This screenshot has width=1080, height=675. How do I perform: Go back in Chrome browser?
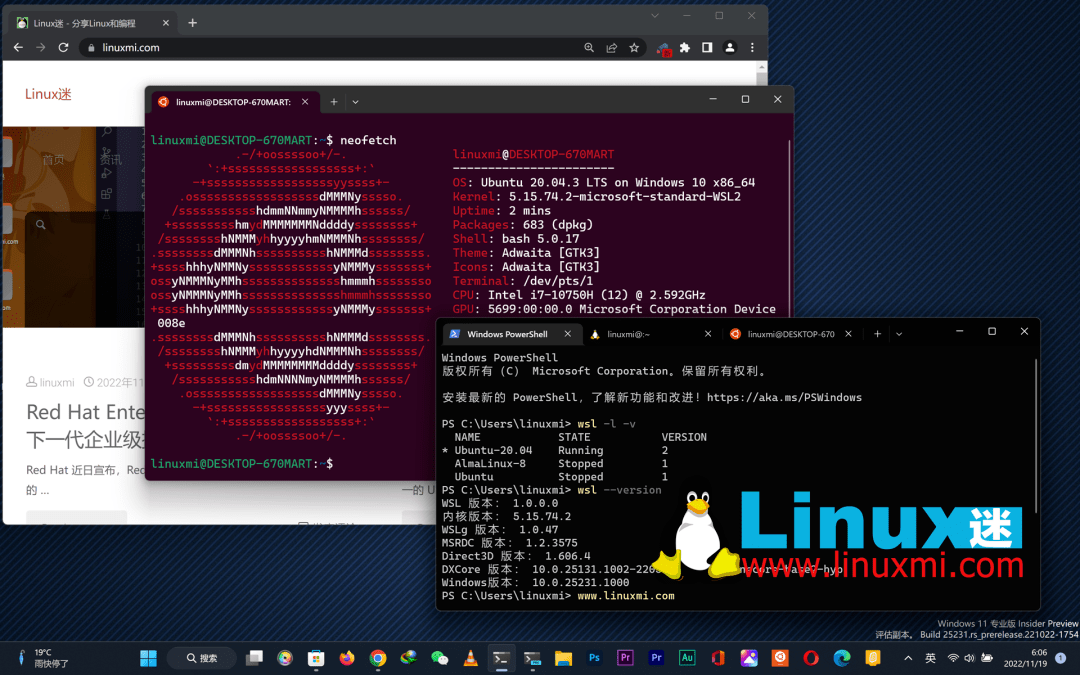[19, 48]
